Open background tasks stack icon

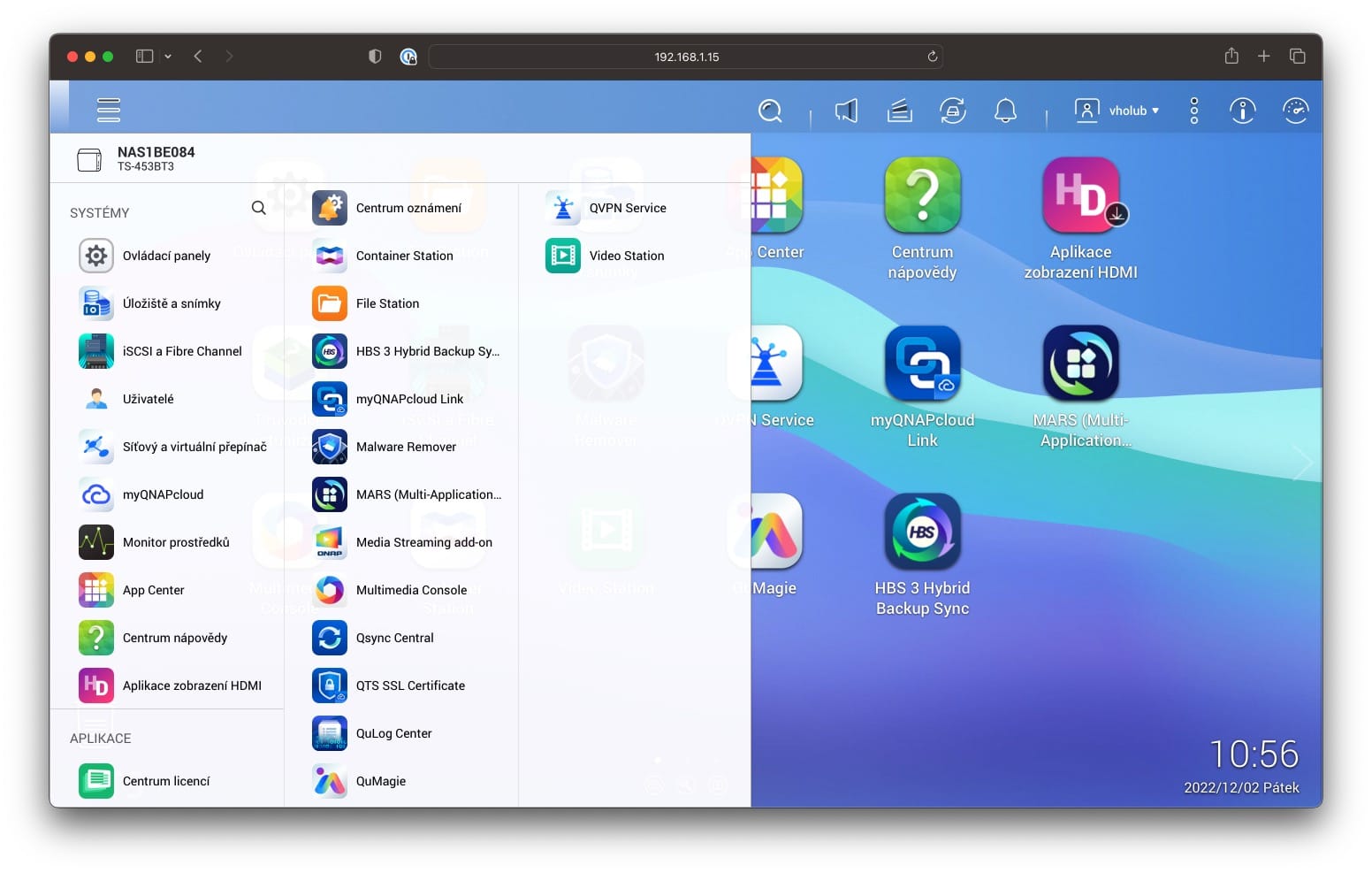coord(899,111)
